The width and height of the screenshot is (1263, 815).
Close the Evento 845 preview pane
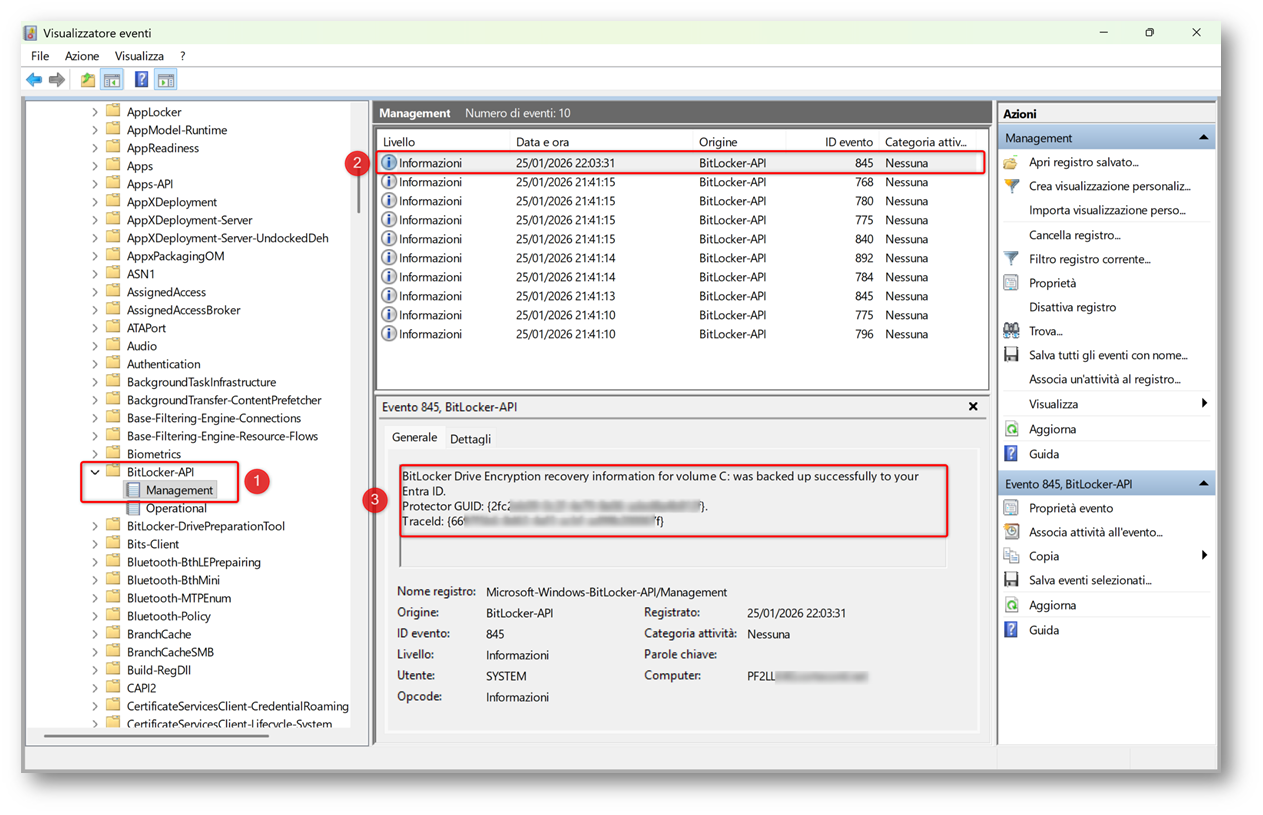[x=973, y=407]
